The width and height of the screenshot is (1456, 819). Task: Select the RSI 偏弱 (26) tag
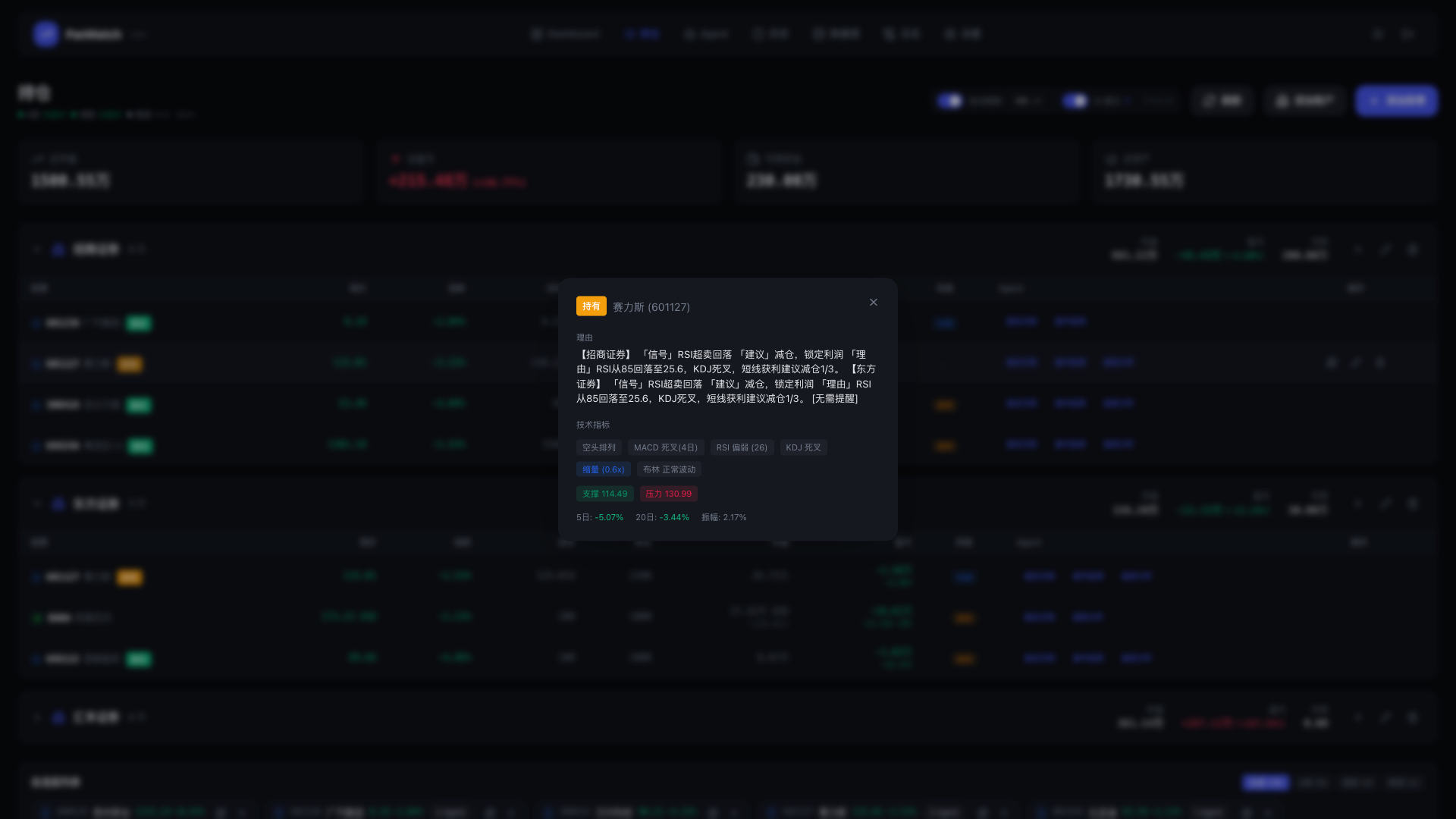pos(742,447)
